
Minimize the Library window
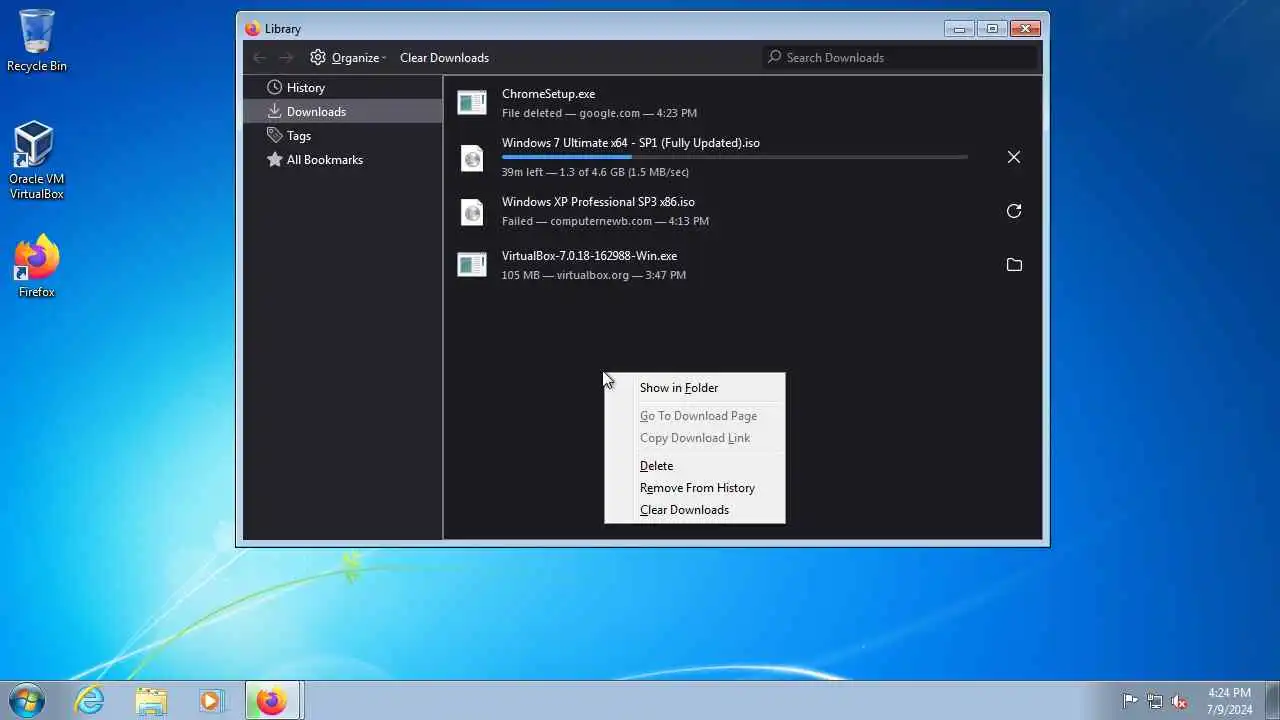pyautogui.click(x=959, y=29)
